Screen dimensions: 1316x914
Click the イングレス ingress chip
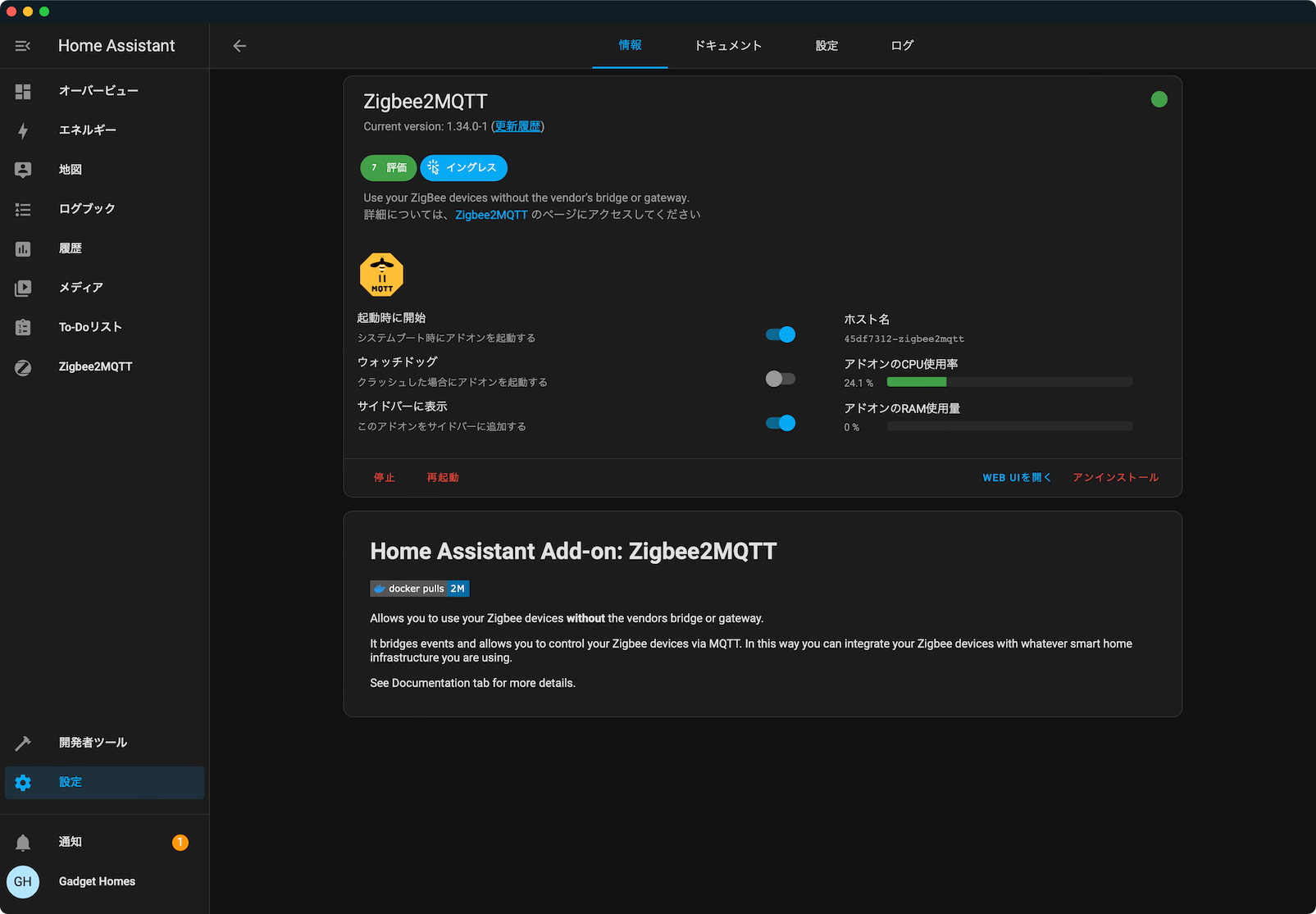click(464, 168)
